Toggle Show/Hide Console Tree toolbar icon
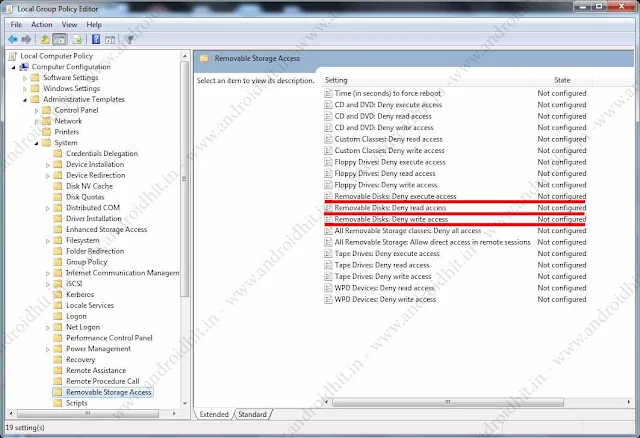Screen dimensions: 640x438 (x=60, y=39)
